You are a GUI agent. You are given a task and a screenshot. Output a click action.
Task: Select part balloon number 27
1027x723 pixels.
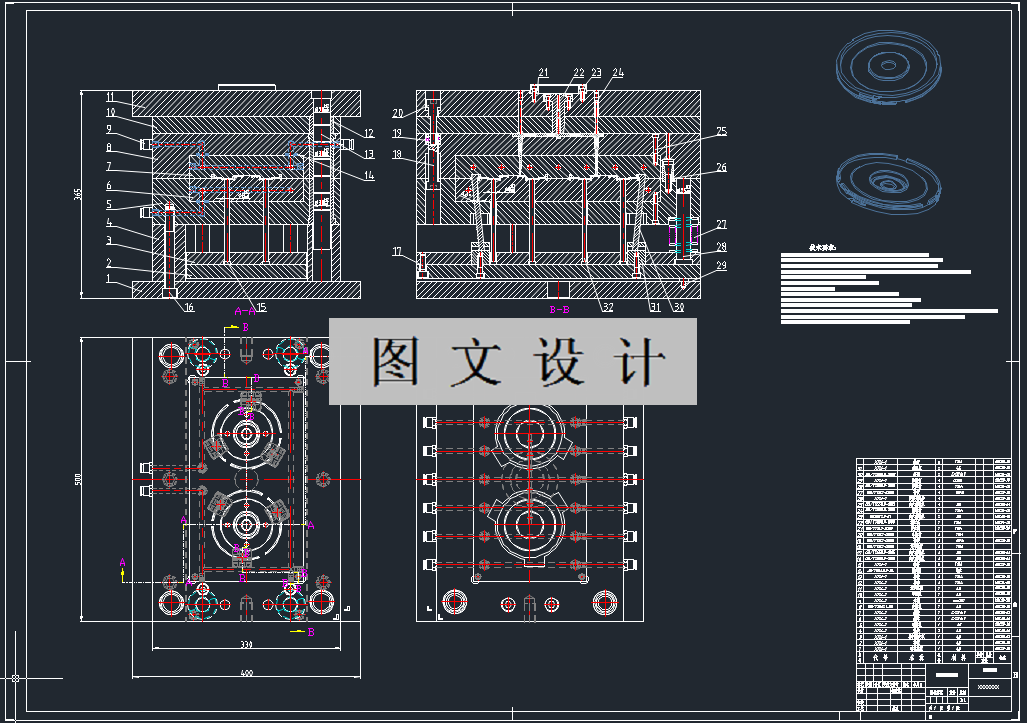pos(721,225)
